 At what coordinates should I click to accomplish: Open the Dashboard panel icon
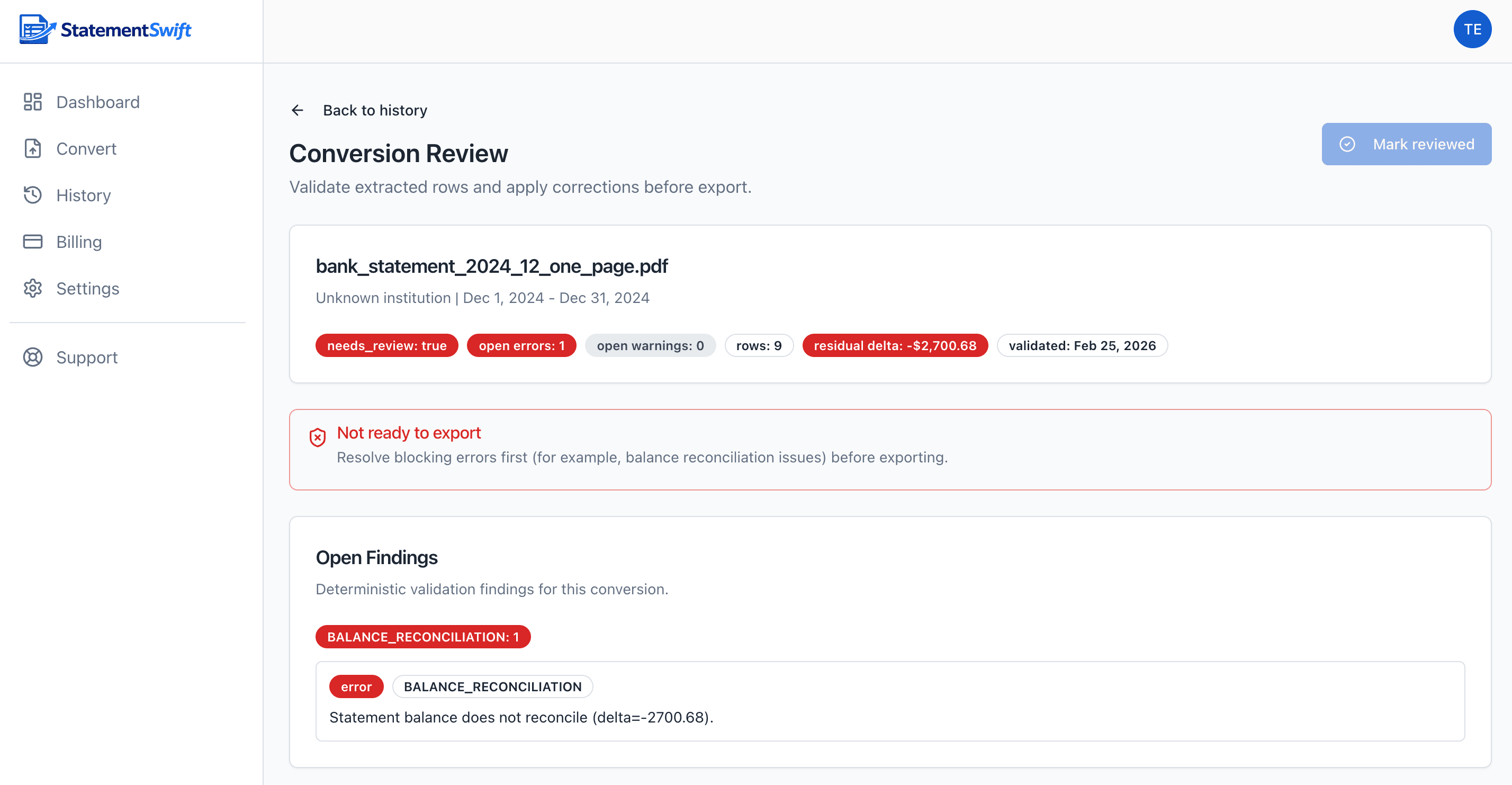coord(33,101)
